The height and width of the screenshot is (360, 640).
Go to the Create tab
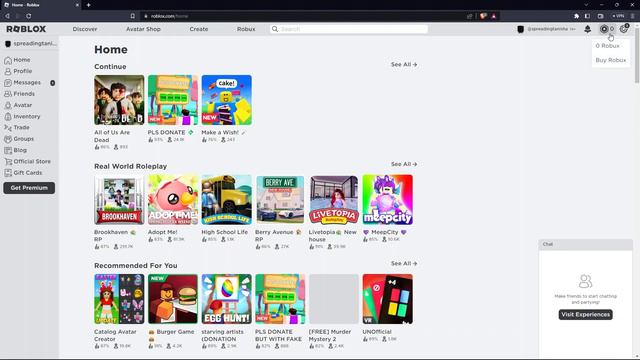click(x=199, y=29)
